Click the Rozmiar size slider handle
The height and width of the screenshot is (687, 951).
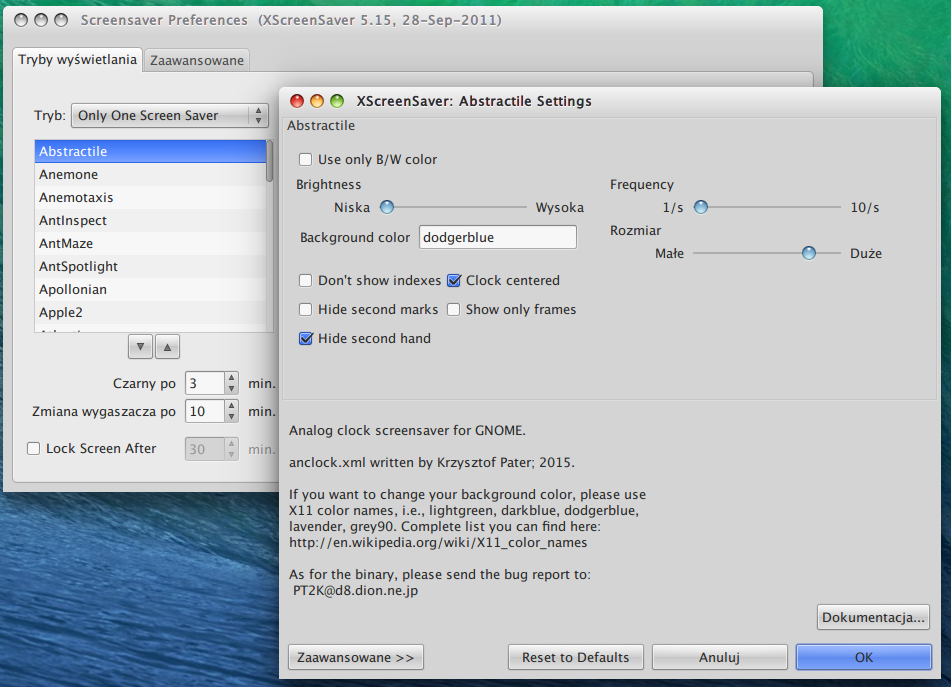click(x=808, y=253)
